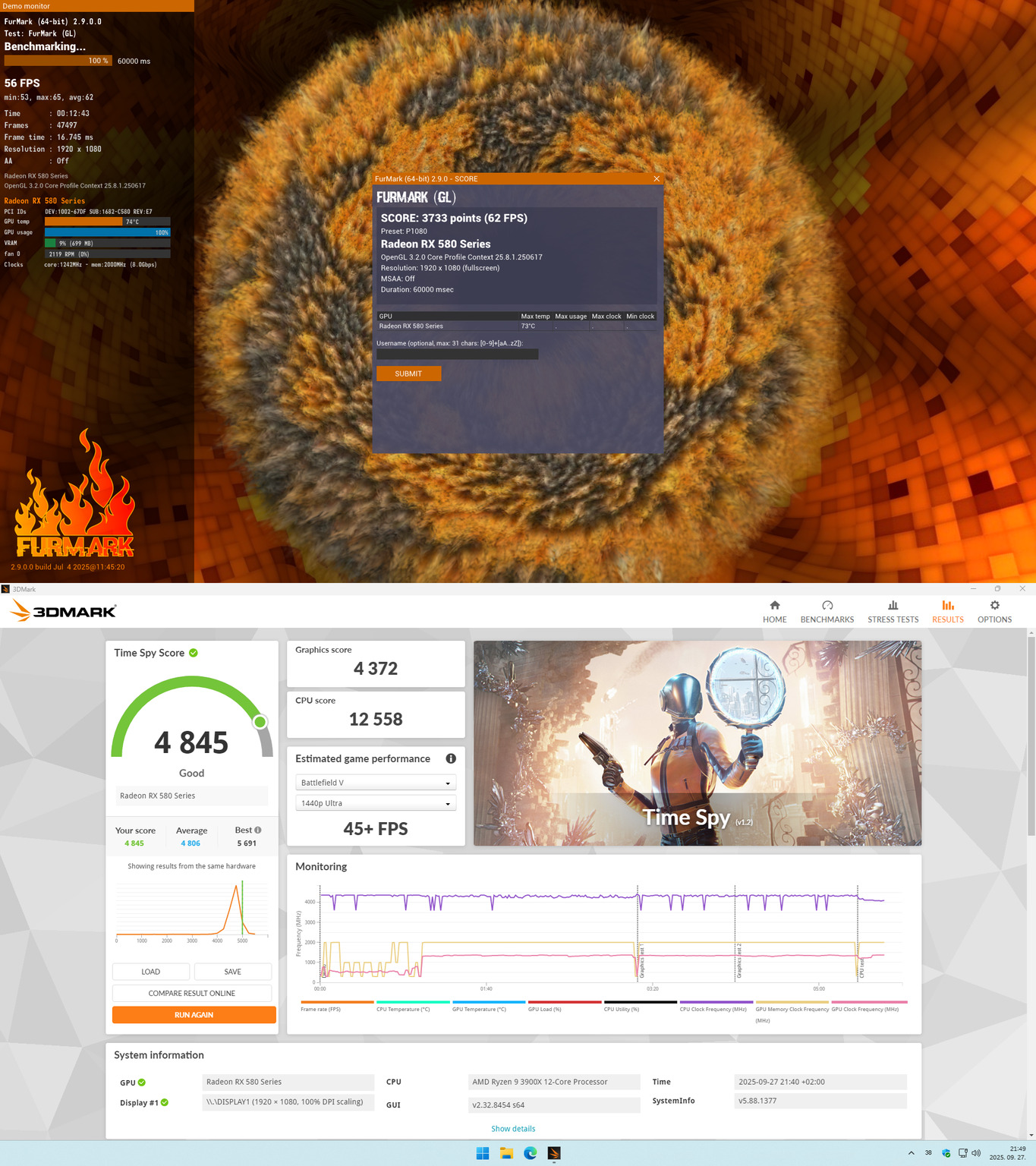Screen dimensions: 1036x1166
Task: Click the Graphics test 1 marker in chart
Action: [x=641, y=961]
